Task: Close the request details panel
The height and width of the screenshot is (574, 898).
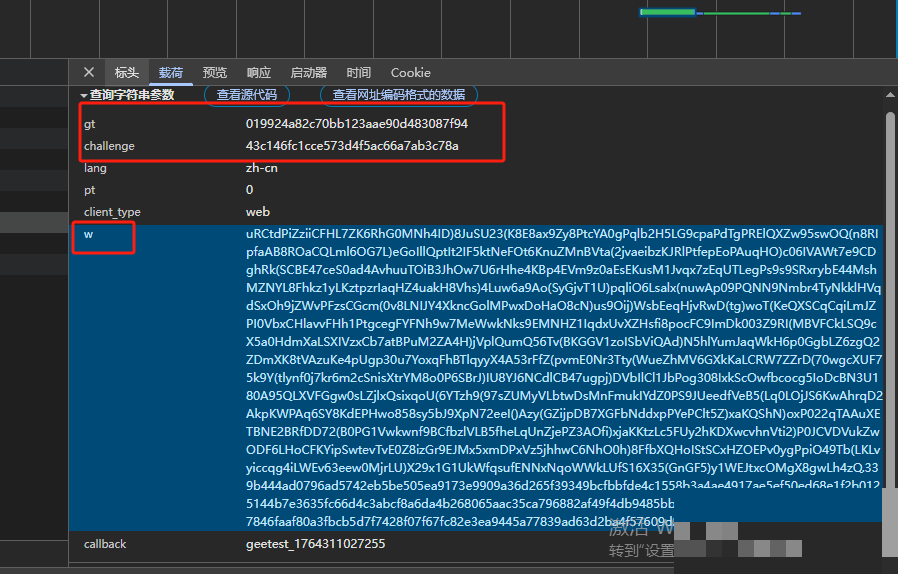Action: coord(89,72)
